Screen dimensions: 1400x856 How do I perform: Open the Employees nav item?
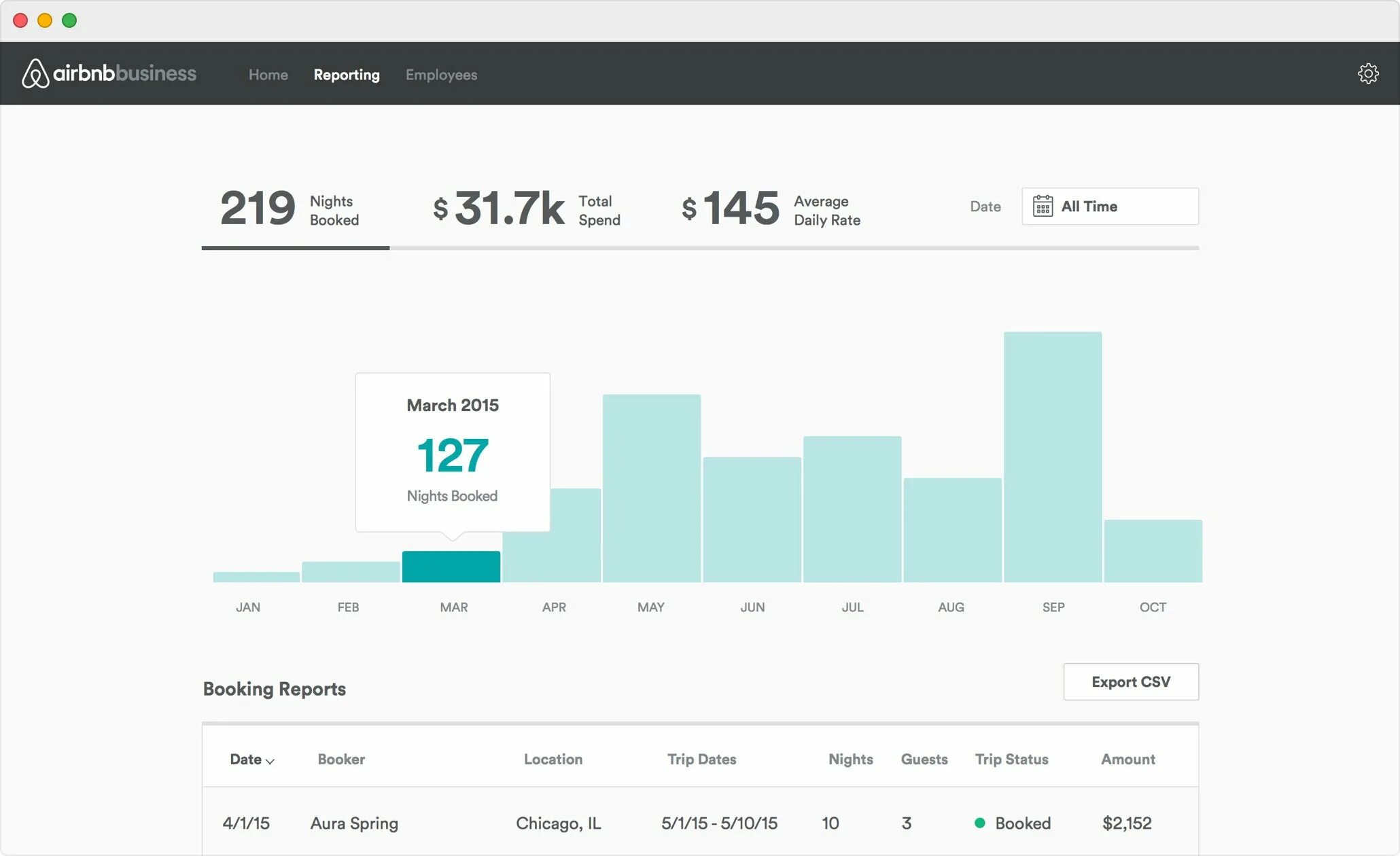point(441,75)
